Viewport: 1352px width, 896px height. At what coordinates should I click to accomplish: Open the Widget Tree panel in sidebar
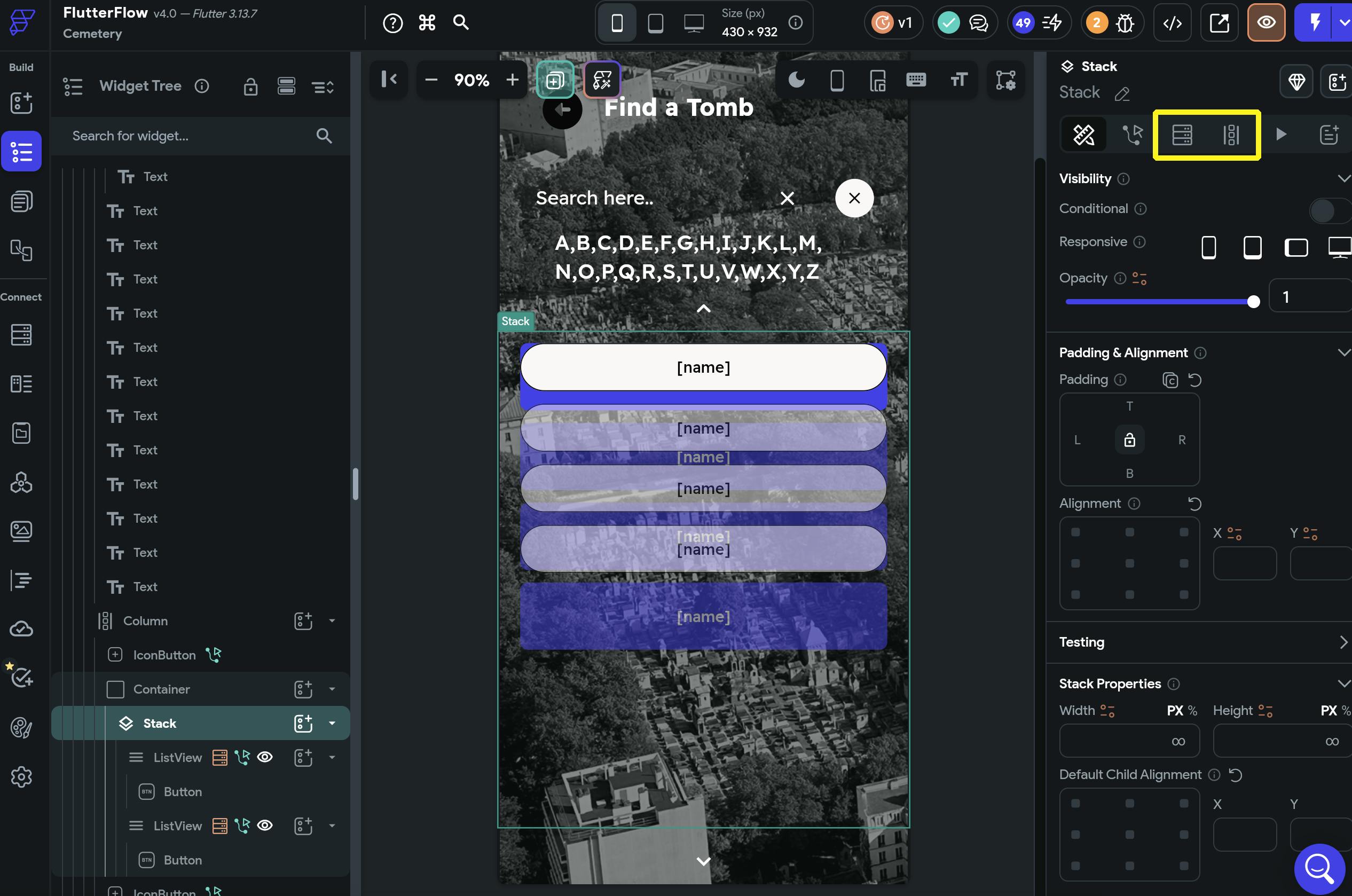tap(21, 152)
